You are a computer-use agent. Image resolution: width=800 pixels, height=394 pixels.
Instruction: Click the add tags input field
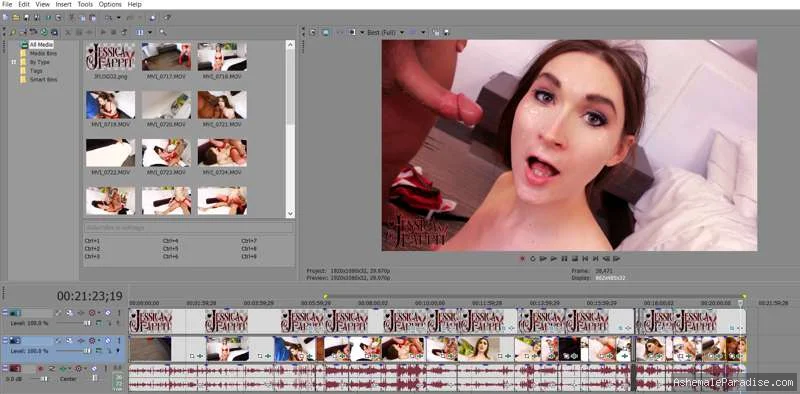click(188, 228)
